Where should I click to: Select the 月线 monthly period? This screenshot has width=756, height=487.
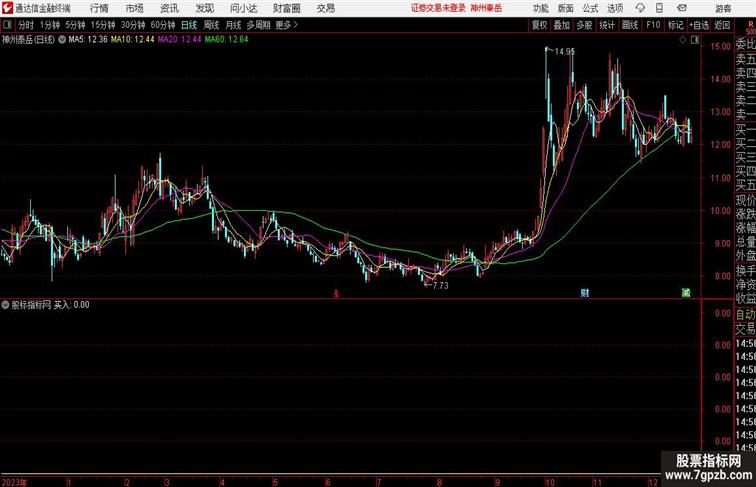click(x=233, y=25)
